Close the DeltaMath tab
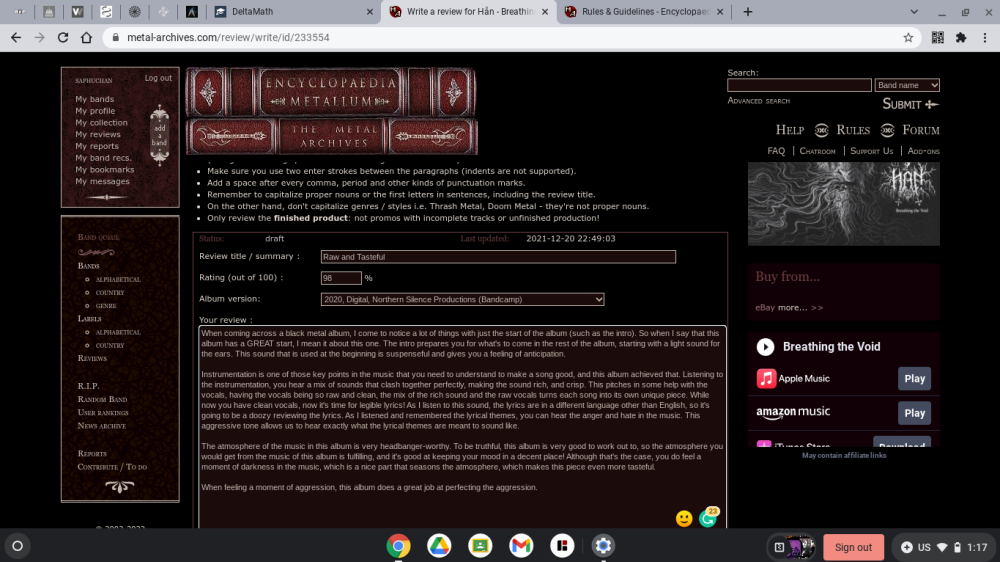Image resolution: width=1000 pixels, height=562 pixels. 369,11
